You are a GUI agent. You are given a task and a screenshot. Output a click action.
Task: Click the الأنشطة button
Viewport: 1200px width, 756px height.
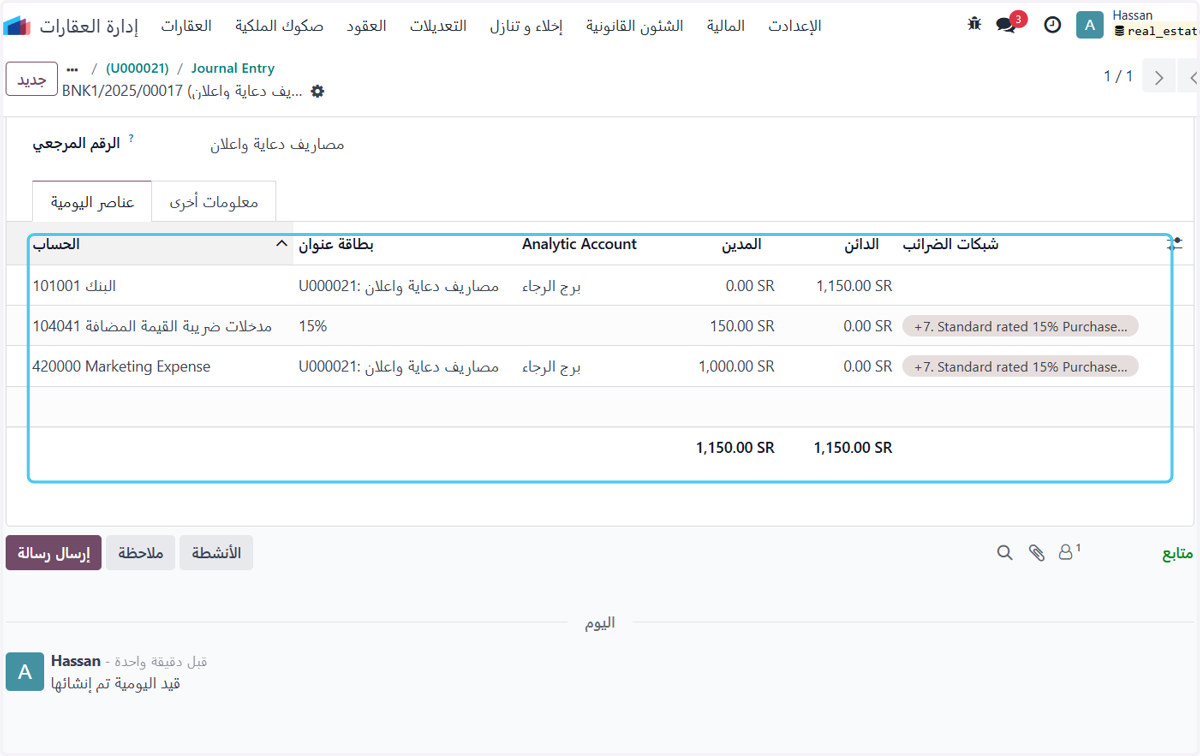click(216, 553)
